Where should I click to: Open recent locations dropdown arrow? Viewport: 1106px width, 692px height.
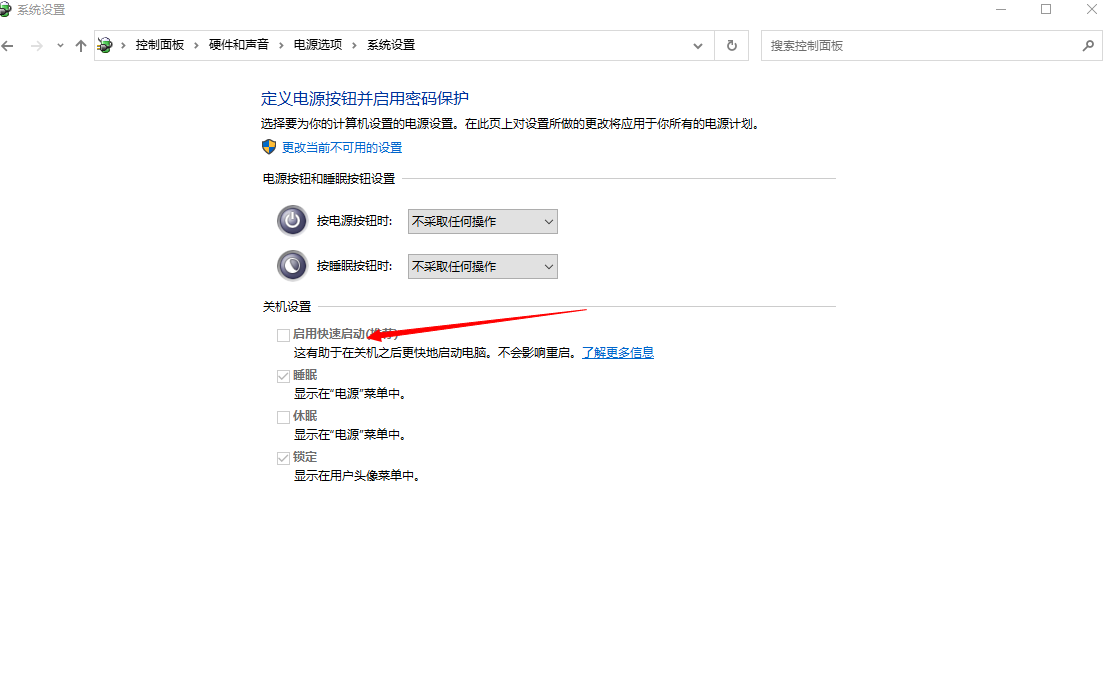coord(60,46)
